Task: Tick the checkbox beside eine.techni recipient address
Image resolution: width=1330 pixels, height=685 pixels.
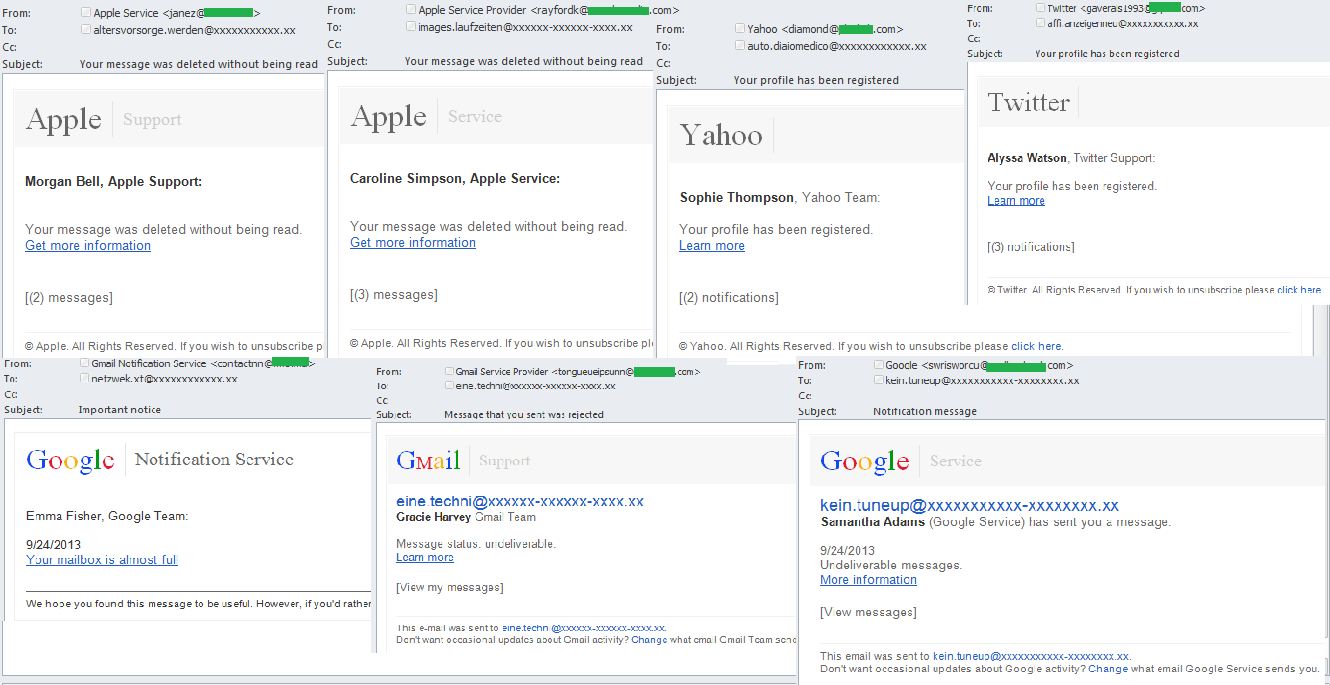Action: (449, 385)
